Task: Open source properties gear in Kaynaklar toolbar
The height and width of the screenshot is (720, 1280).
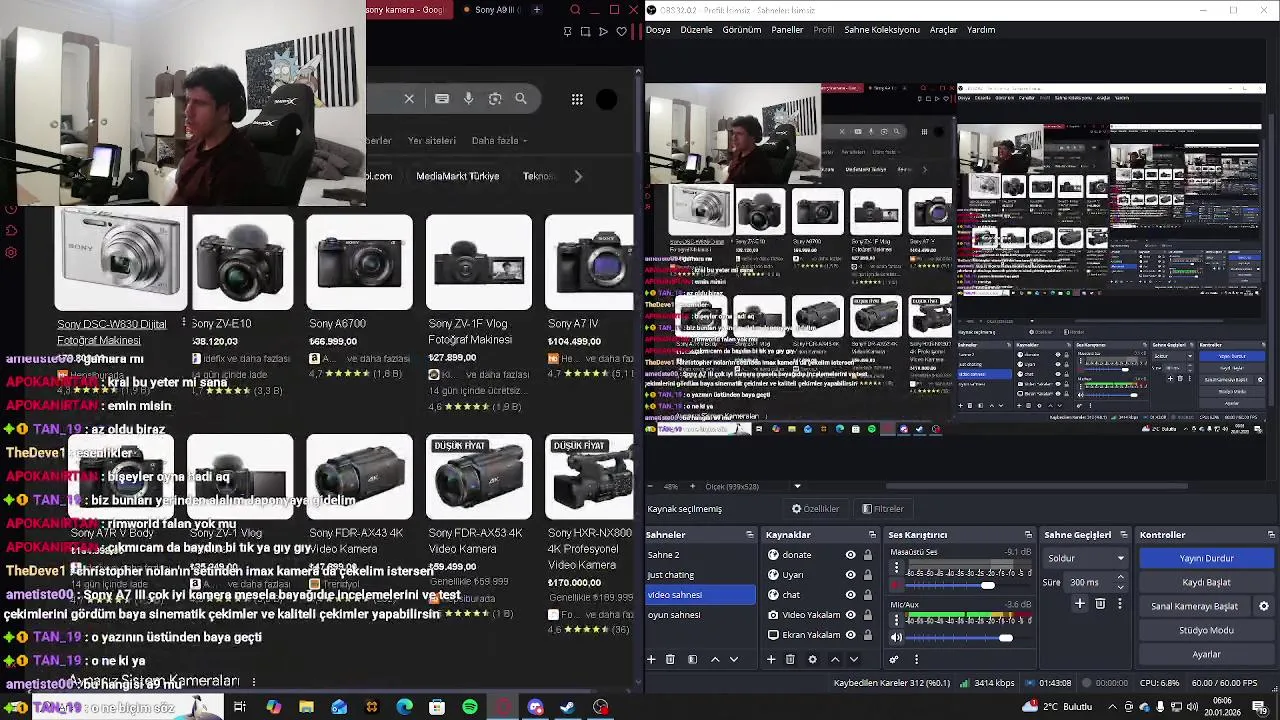Action: pyautogui.click(x=812, y=659)
